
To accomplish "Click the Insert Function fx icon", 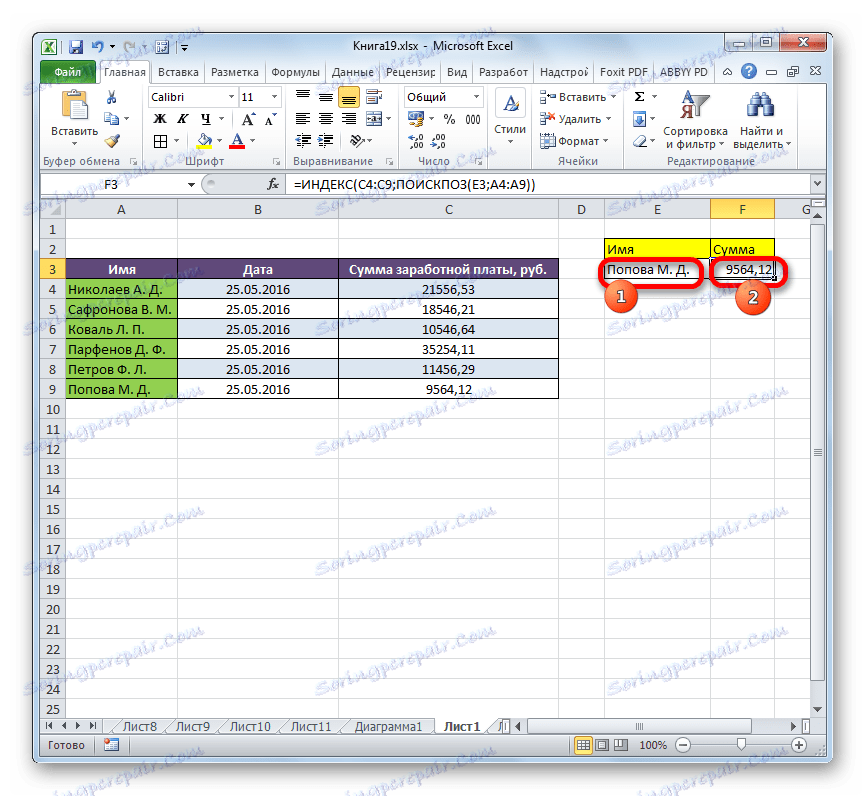I will tap(273, 184).
